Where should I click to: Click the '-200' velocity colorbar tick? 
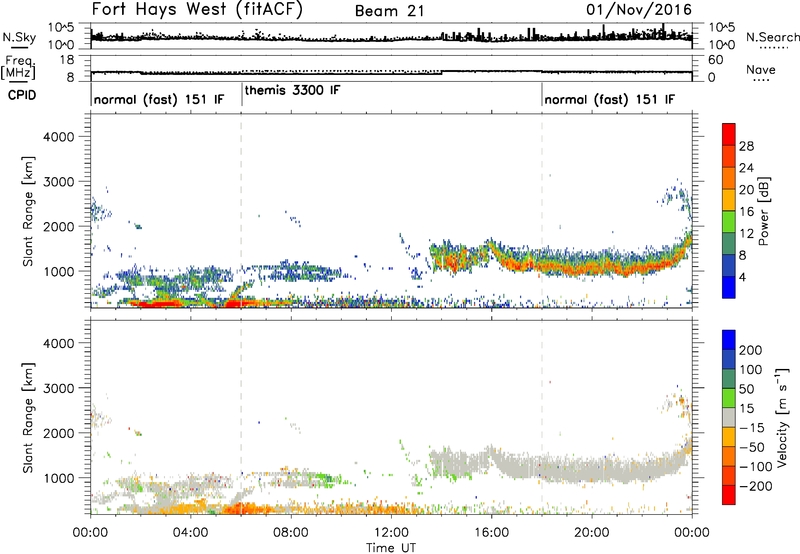point(755,486)
